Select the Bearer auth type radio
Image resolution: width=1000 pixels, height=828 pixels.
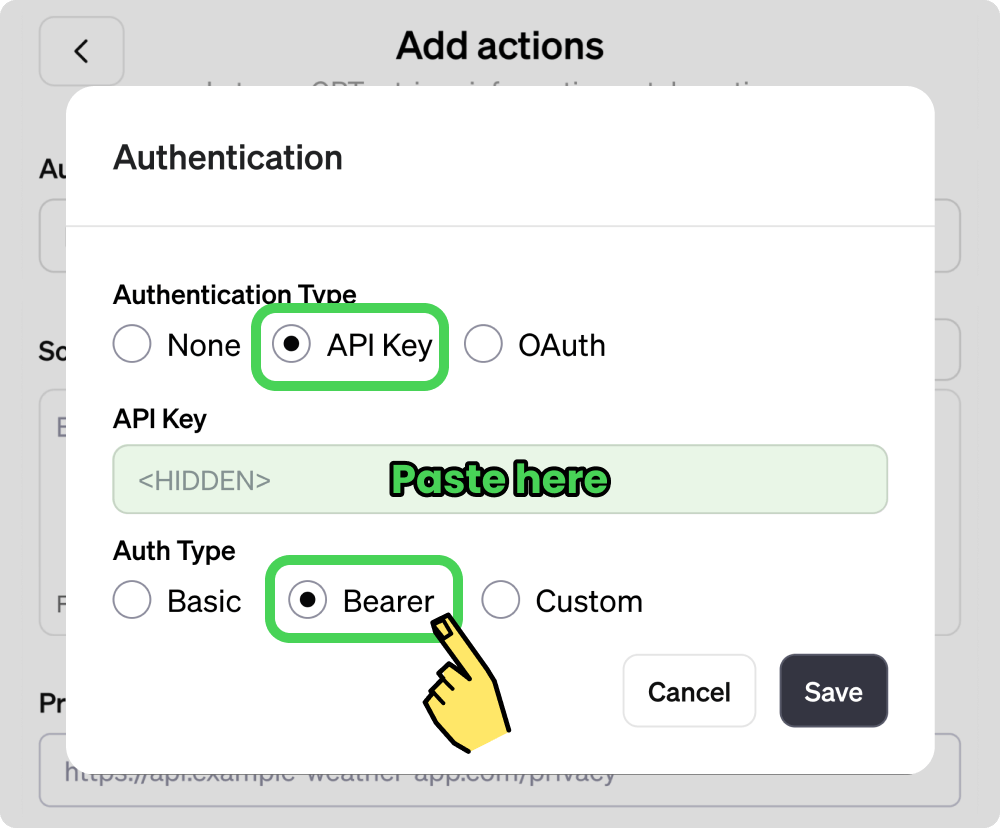tap(308, 601)
